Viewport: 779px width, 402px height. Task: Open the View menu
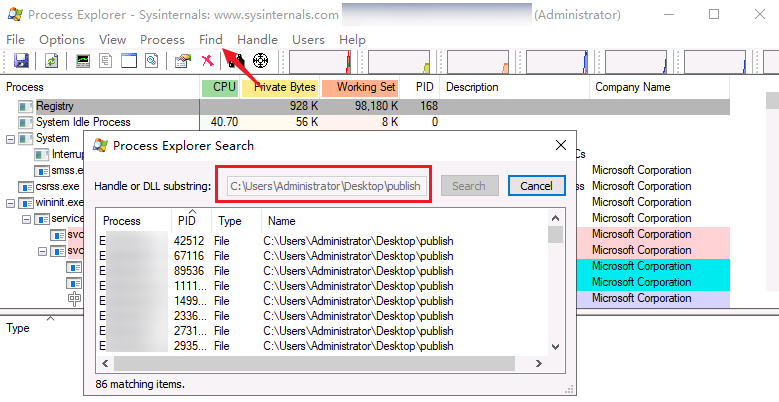(x=112, y=40)
